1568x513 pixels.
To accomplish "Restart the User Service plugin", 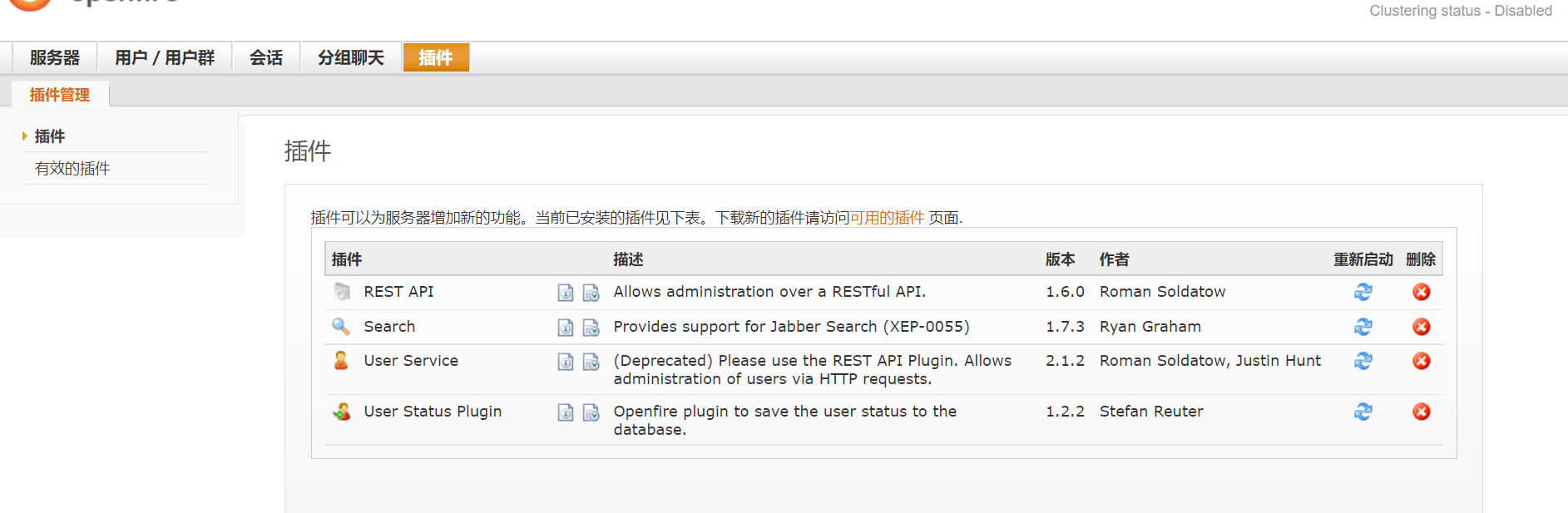I will (1363, 361).
